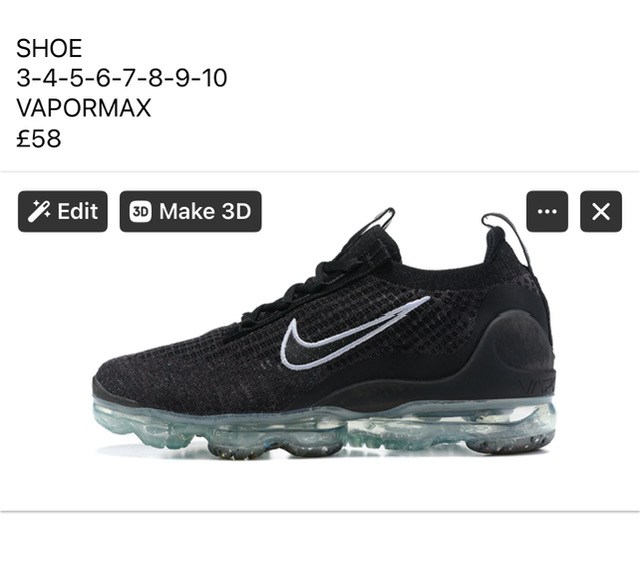The height and width of the screenshot is (569, 640).
Task: Click the magic wand Edit icon
Action: click(x=39, y=211)
